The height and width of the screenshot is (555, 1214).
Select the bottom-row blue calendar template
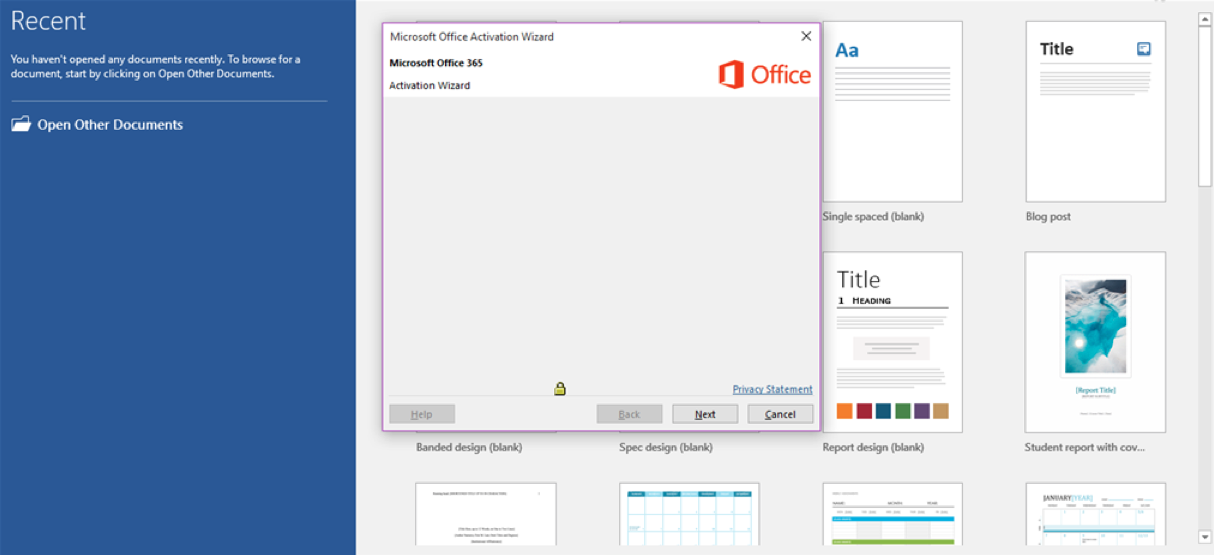[x=689, y=514]
